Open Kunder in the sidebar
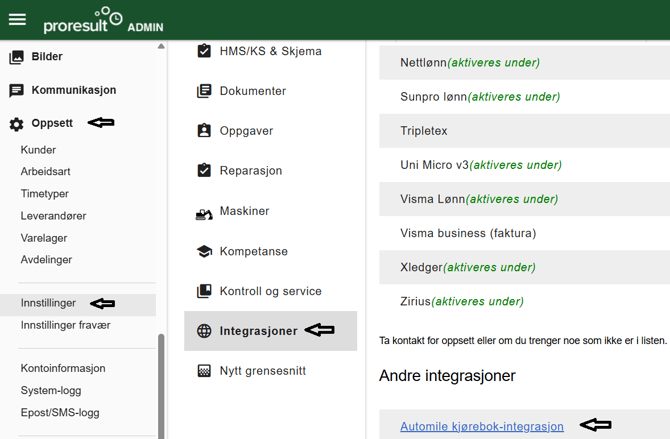Screen dimensions: 670x439 38,150
